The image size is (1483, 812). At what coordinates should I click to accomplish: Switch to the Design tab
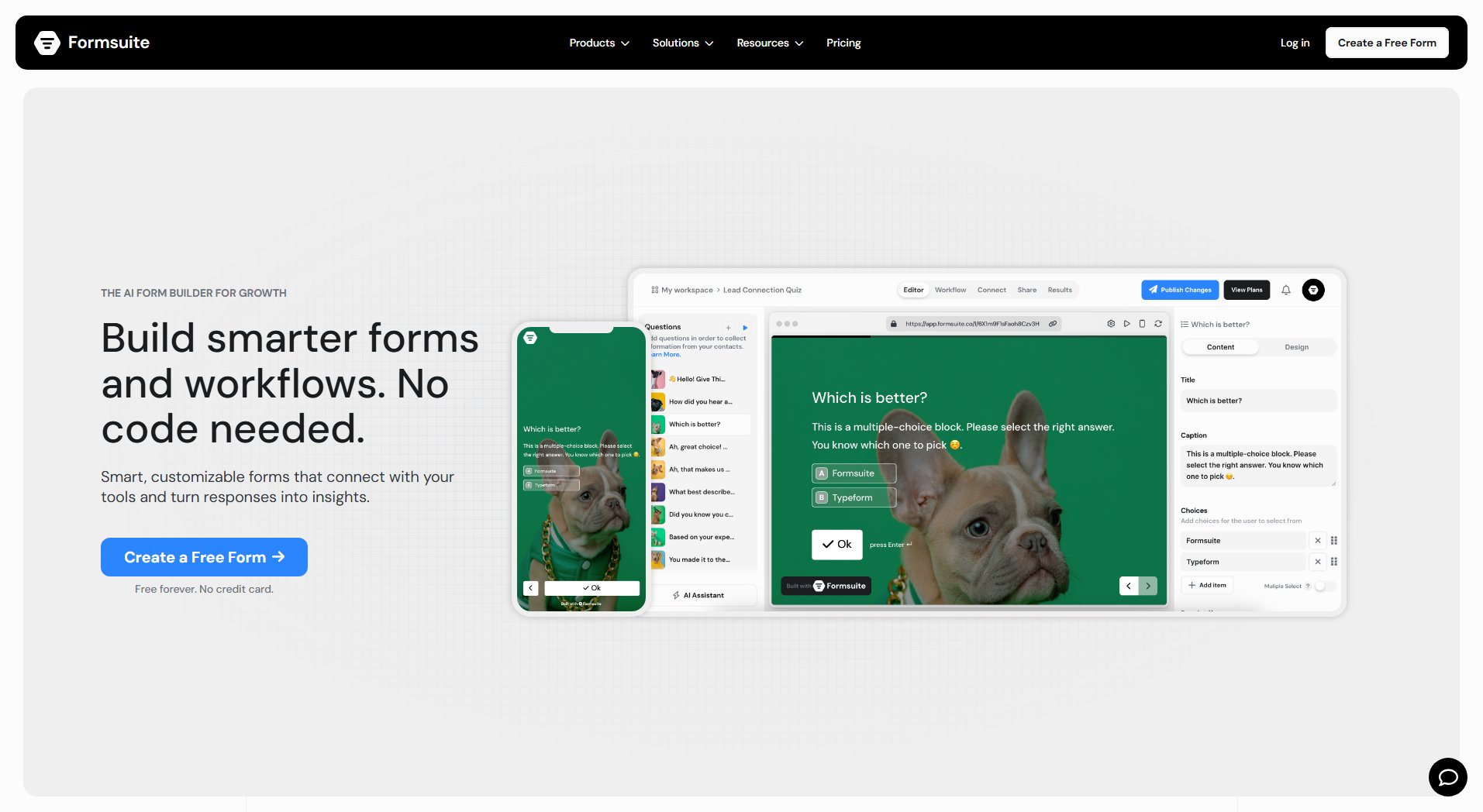pos(1296,347)
